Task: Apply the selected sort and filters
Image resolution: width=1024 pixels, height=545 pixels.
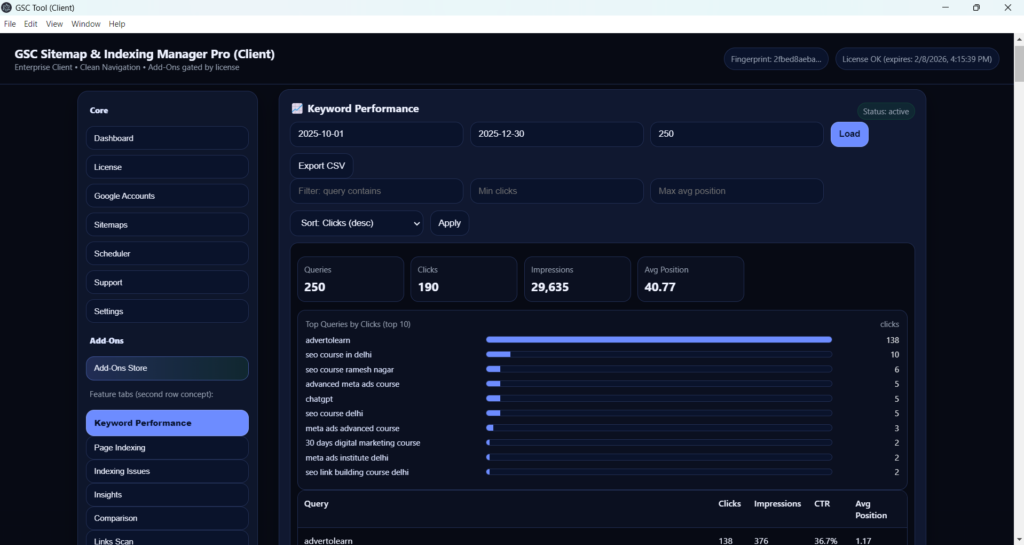Action: coord(449,223)
